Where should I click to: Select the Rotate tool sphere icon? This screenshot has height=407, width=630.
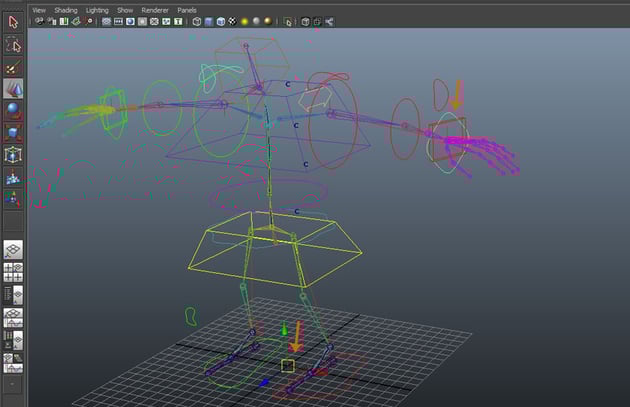14,111
